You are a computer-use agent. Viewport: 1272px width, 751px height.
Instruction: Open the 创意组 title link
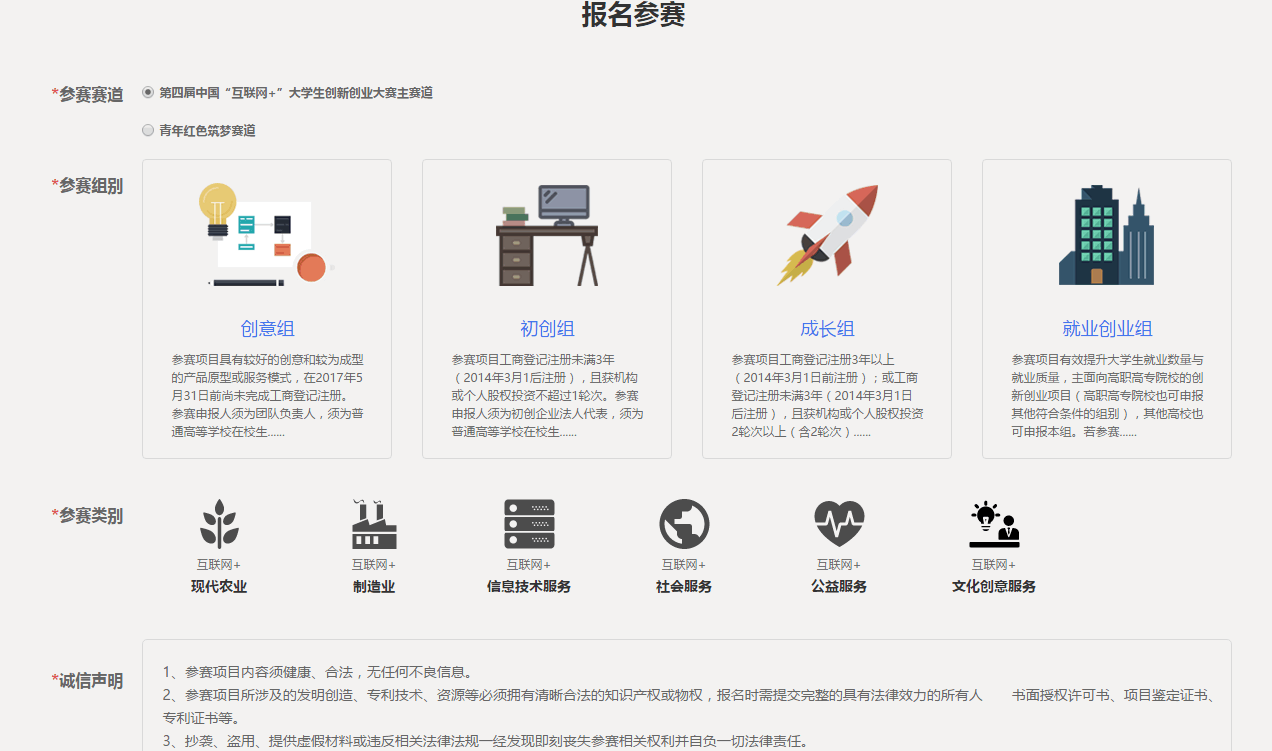click(267, 329)
